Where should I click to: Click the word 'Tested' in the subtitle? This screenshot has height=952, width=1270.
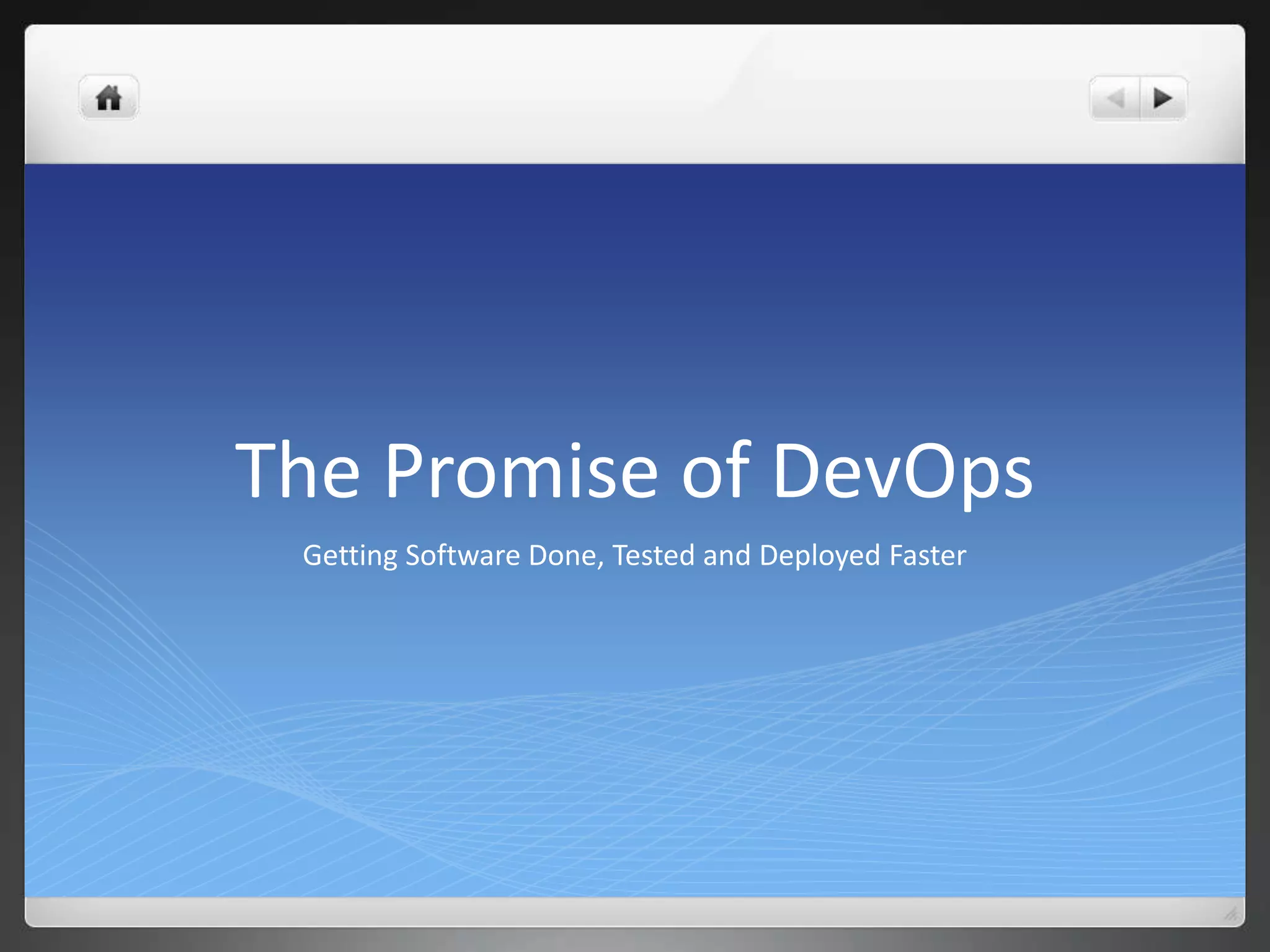point(653,555)
